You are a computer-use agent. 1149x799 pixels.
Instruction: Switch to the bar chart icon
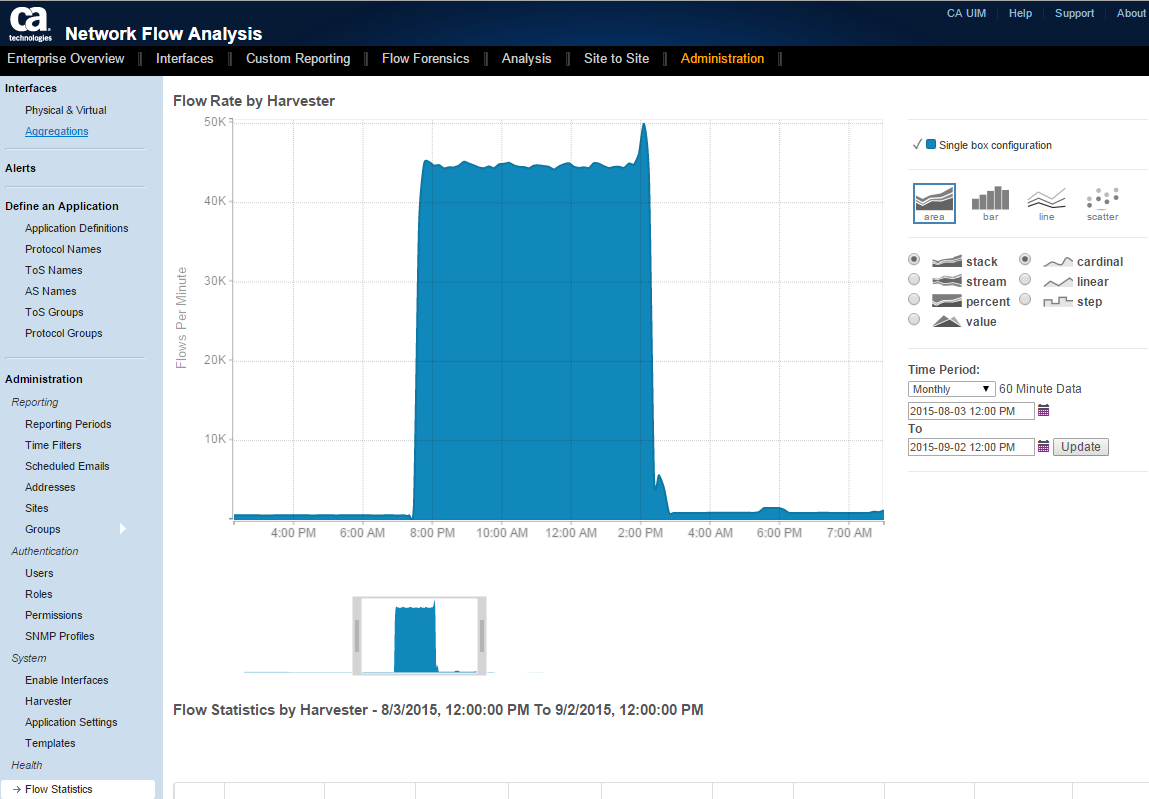990,203
